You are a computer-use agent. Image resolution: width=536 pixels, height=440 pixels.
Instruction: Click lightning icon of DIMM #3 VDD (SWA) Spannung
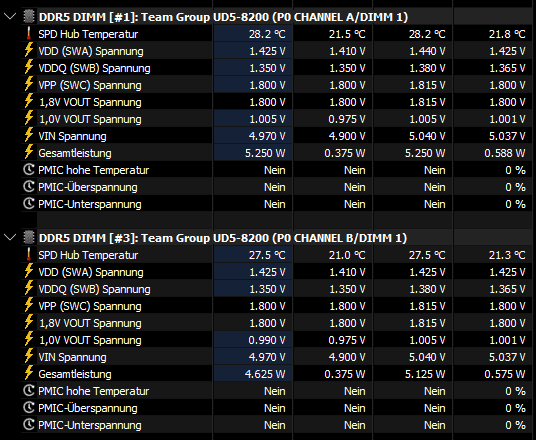click(29, 271)
